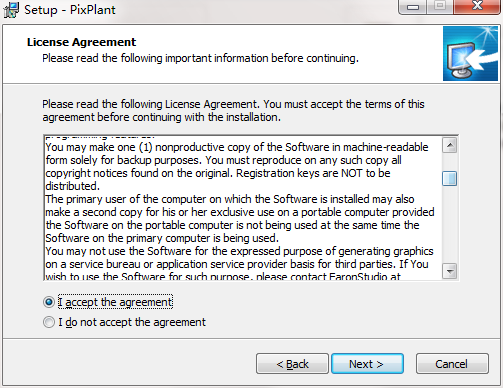Click inside the license agreement text box
This screenshot has width=503, height=388.
243,208
